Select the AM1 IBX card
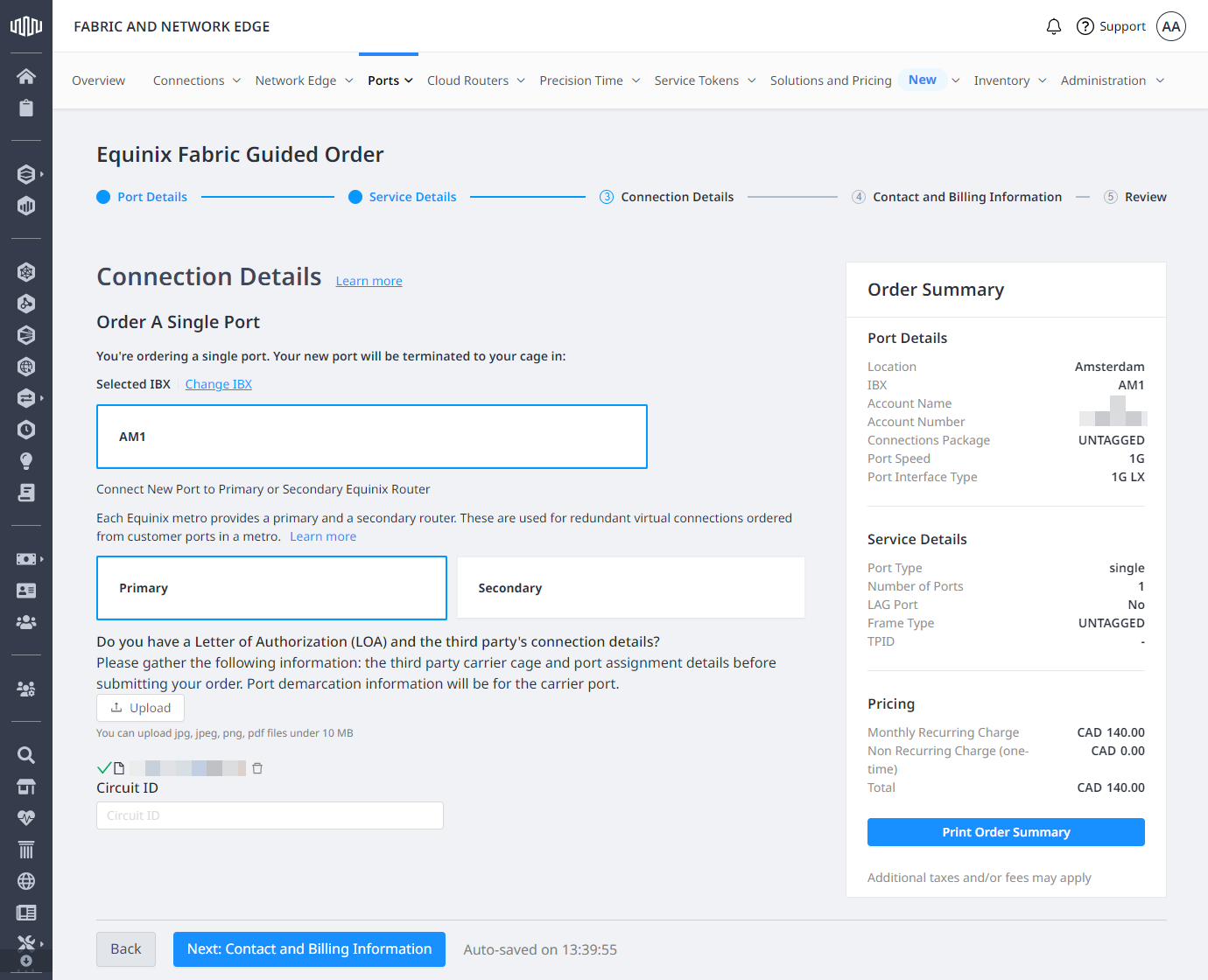 (372, 437)
